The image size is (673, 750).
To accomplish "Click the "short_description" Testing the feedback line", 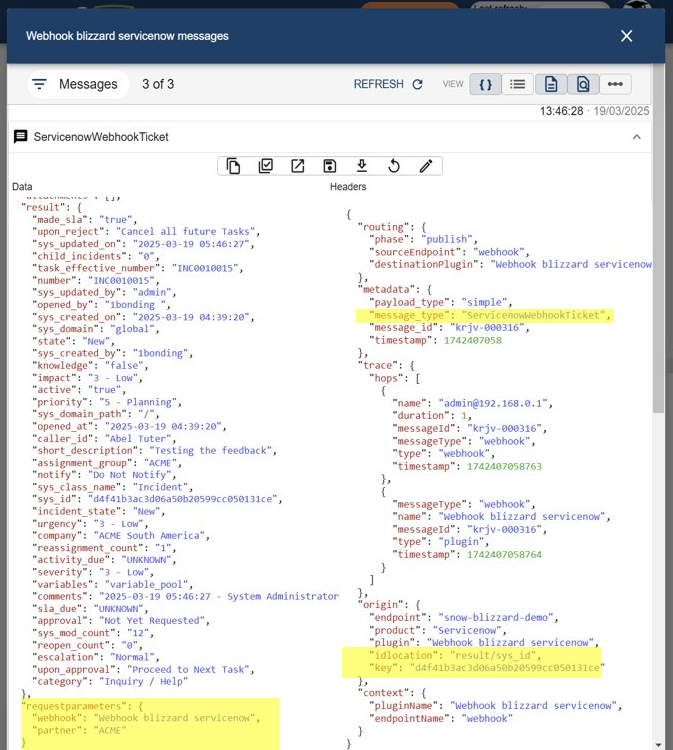I will click(x=154, y=451).
